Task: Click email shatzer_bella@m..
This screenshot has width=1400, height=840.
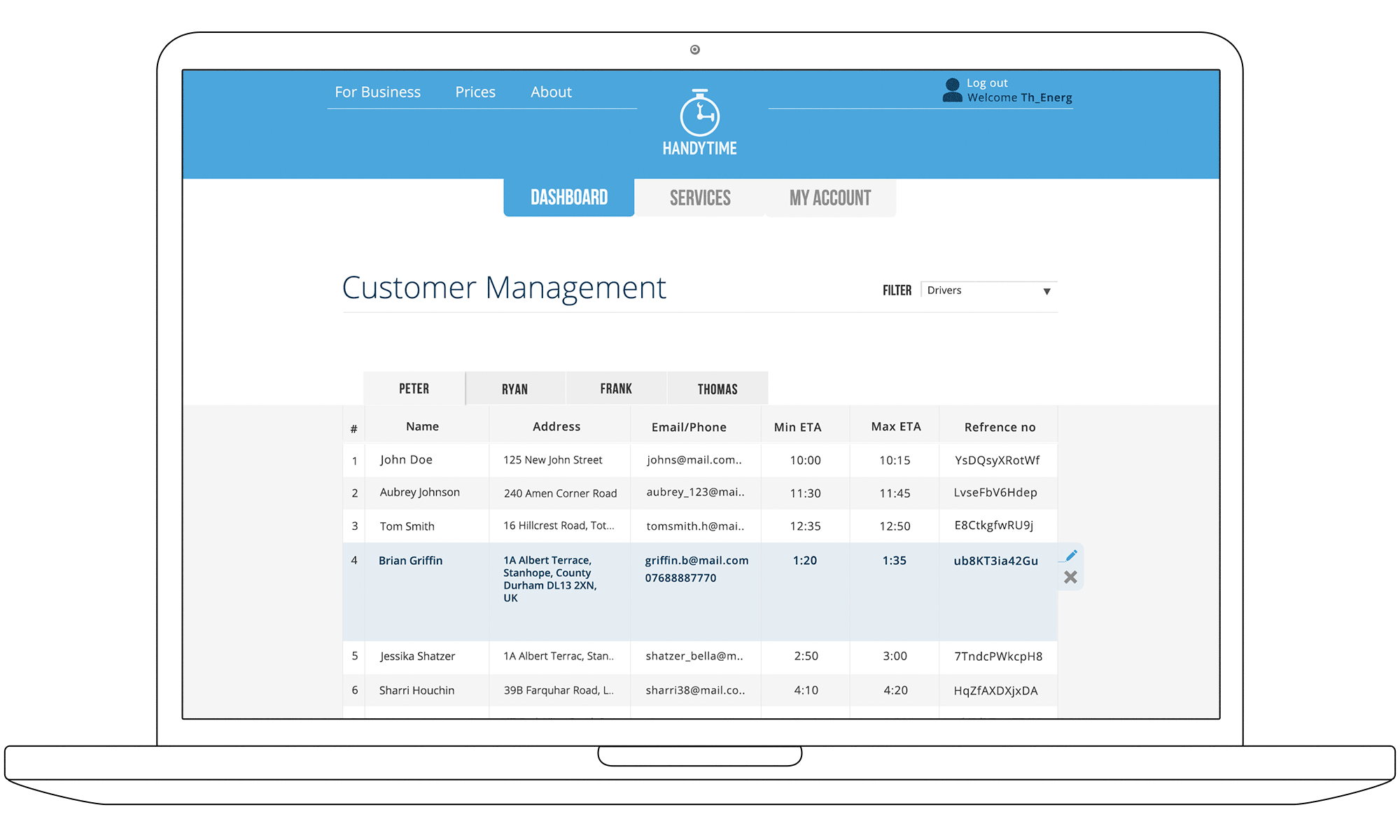Action: click(x=694, y=656)
